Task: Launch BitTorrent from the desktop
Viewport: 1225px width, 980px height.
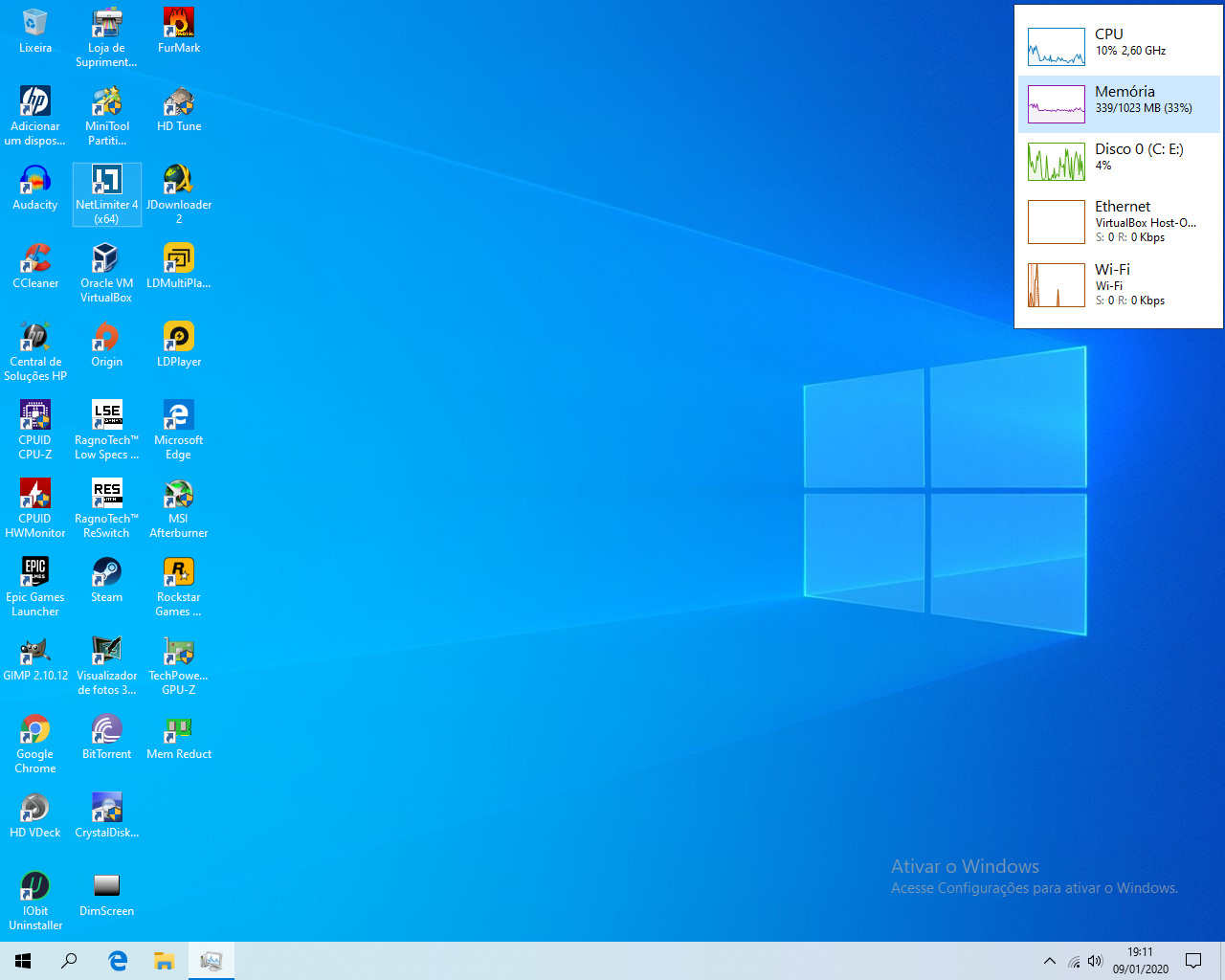Action: click(106, 737)
